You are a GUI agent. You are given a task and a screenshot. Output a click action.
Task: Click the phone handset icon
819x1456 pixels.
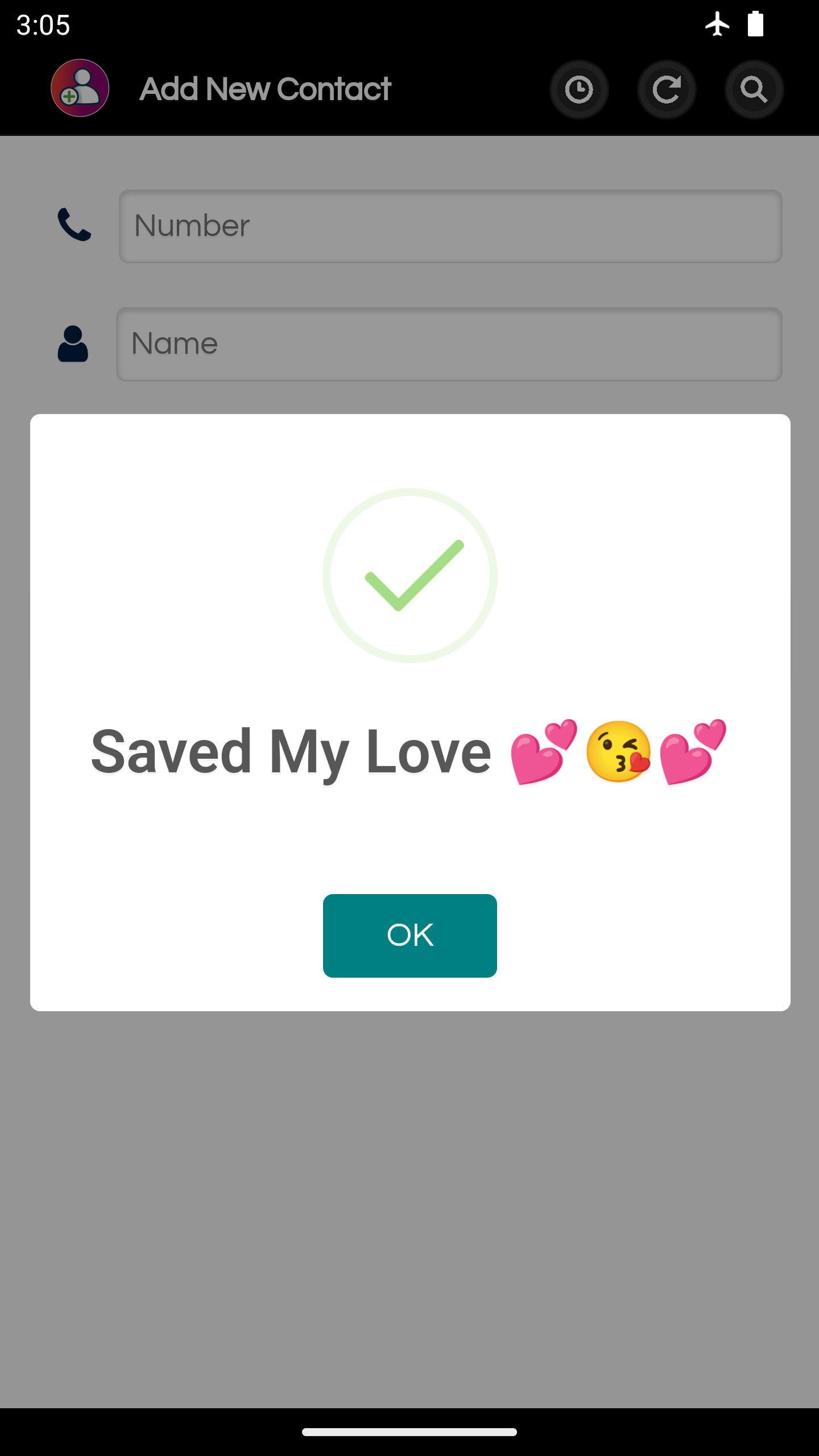(75, 225)
